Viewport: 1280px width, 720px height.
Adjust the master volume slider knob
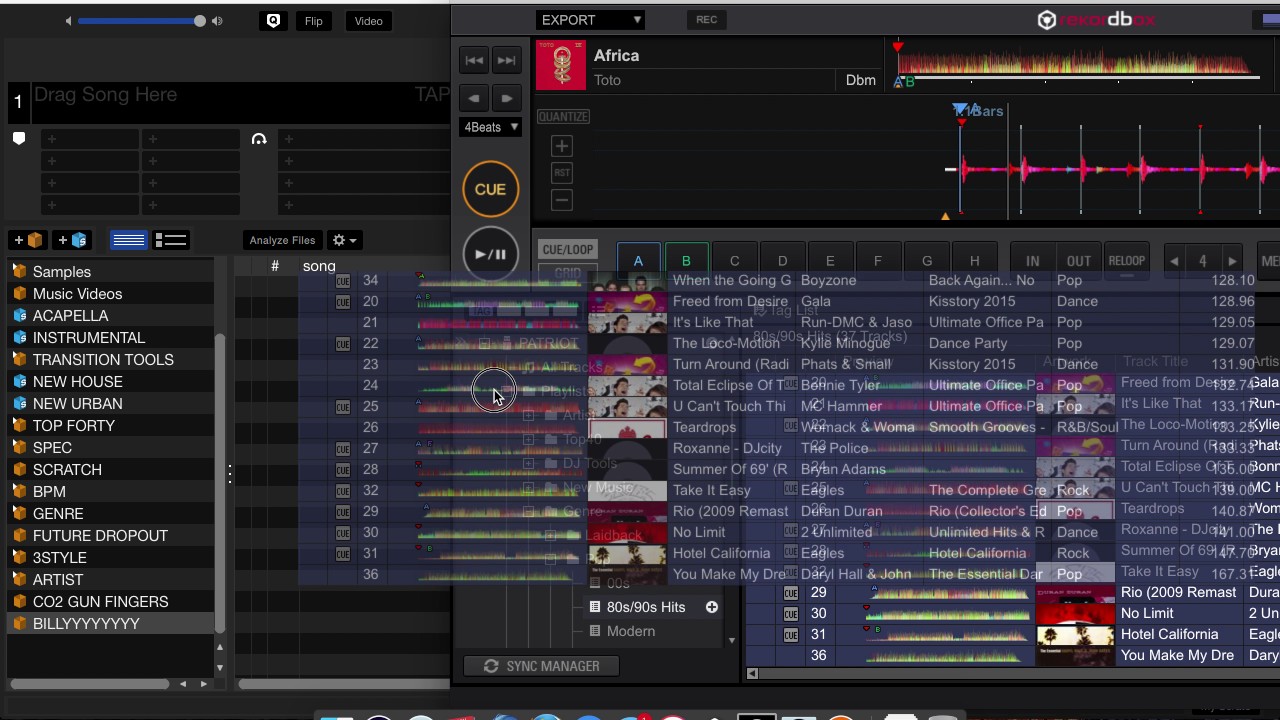(x=200, y=21)
